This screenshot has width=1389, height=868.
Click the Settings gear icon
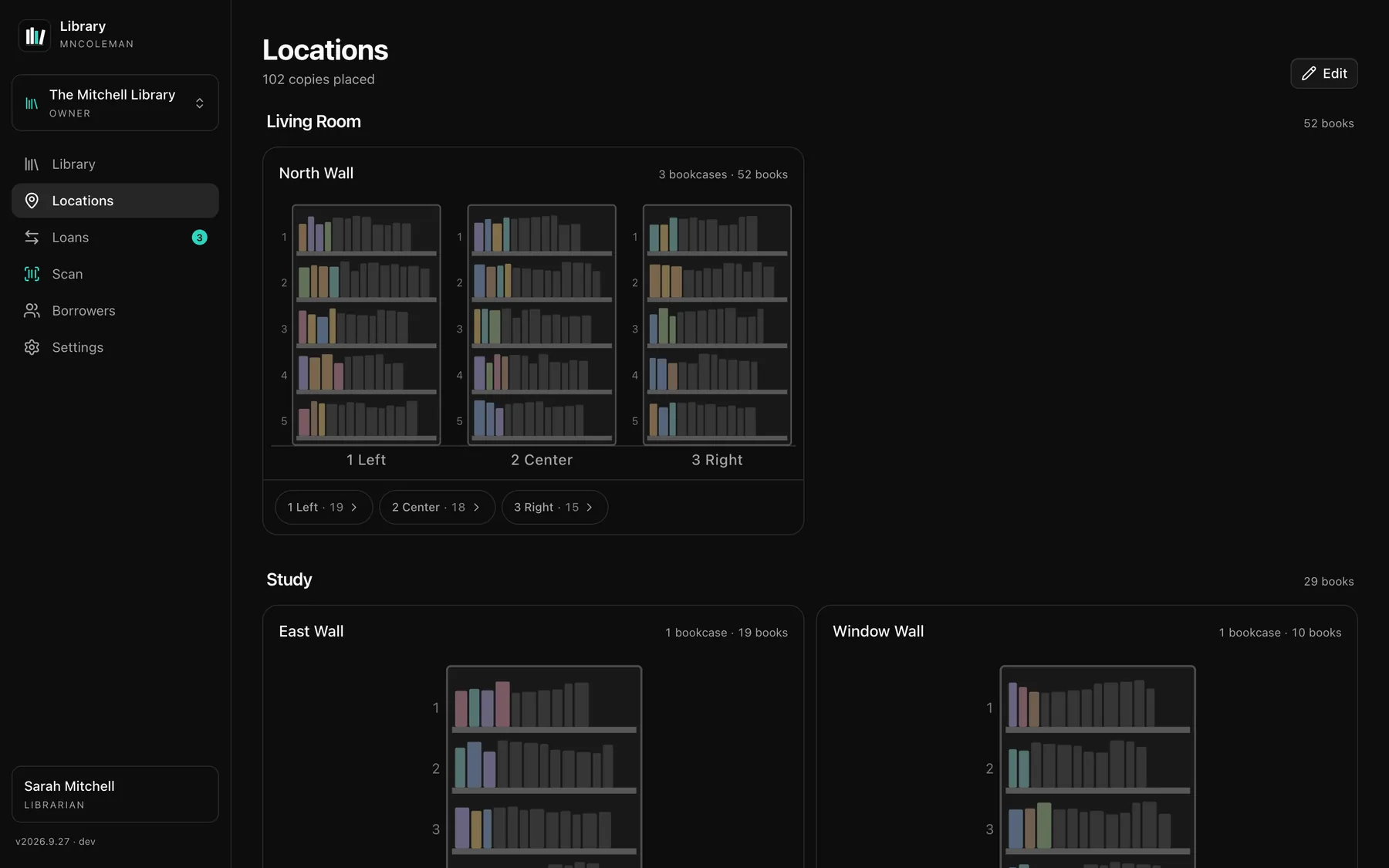(32, 347)
